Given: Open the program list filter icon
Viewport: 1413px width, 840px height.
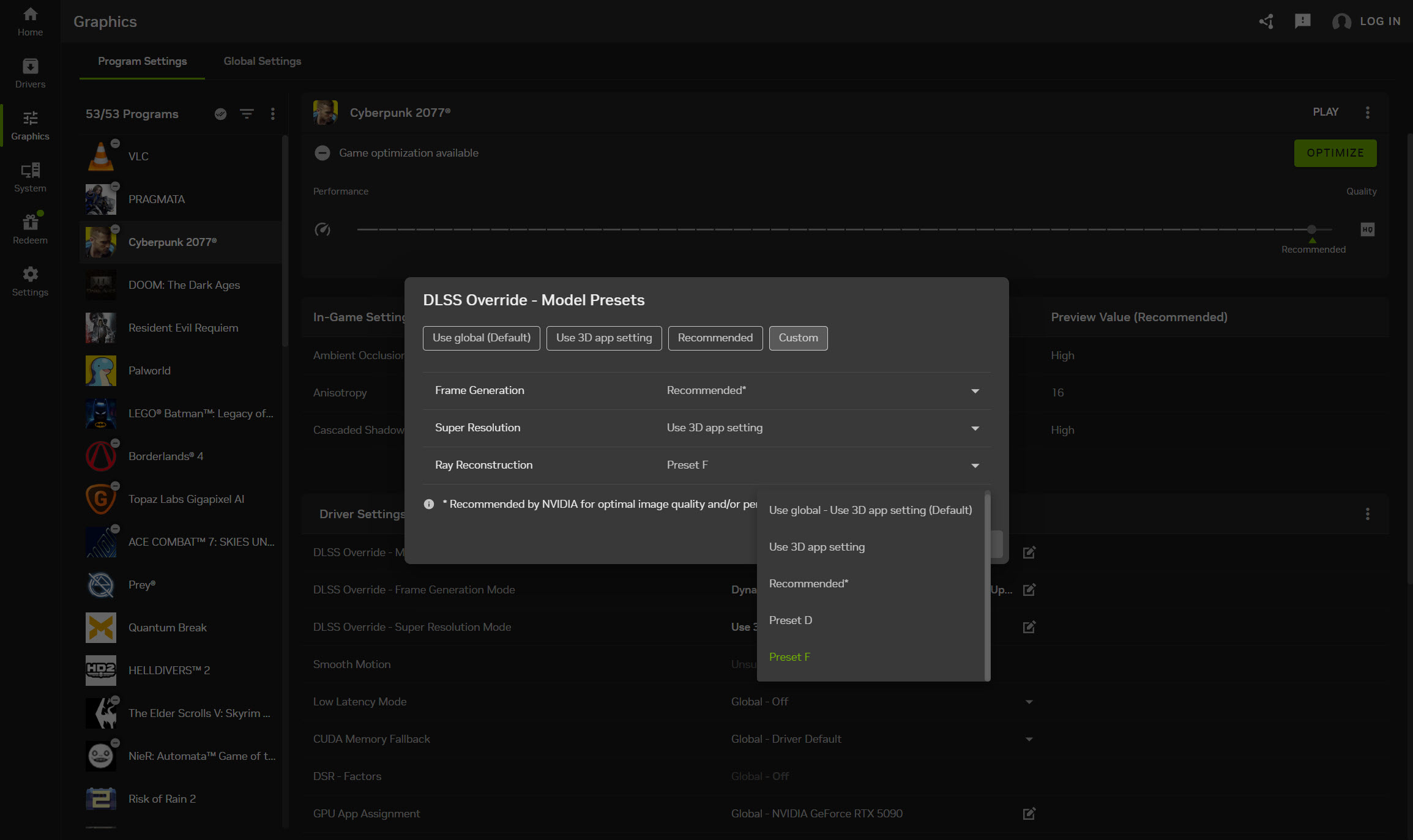Looking at the screenshot, I should click(x=247, y=114).
